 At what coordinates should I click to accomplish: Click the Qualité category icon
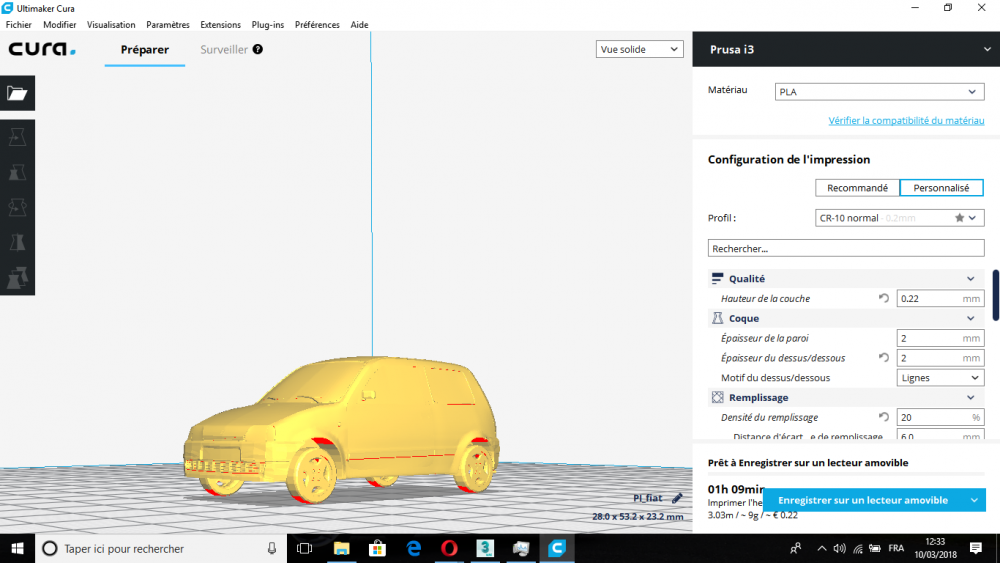tap(717, 279)
